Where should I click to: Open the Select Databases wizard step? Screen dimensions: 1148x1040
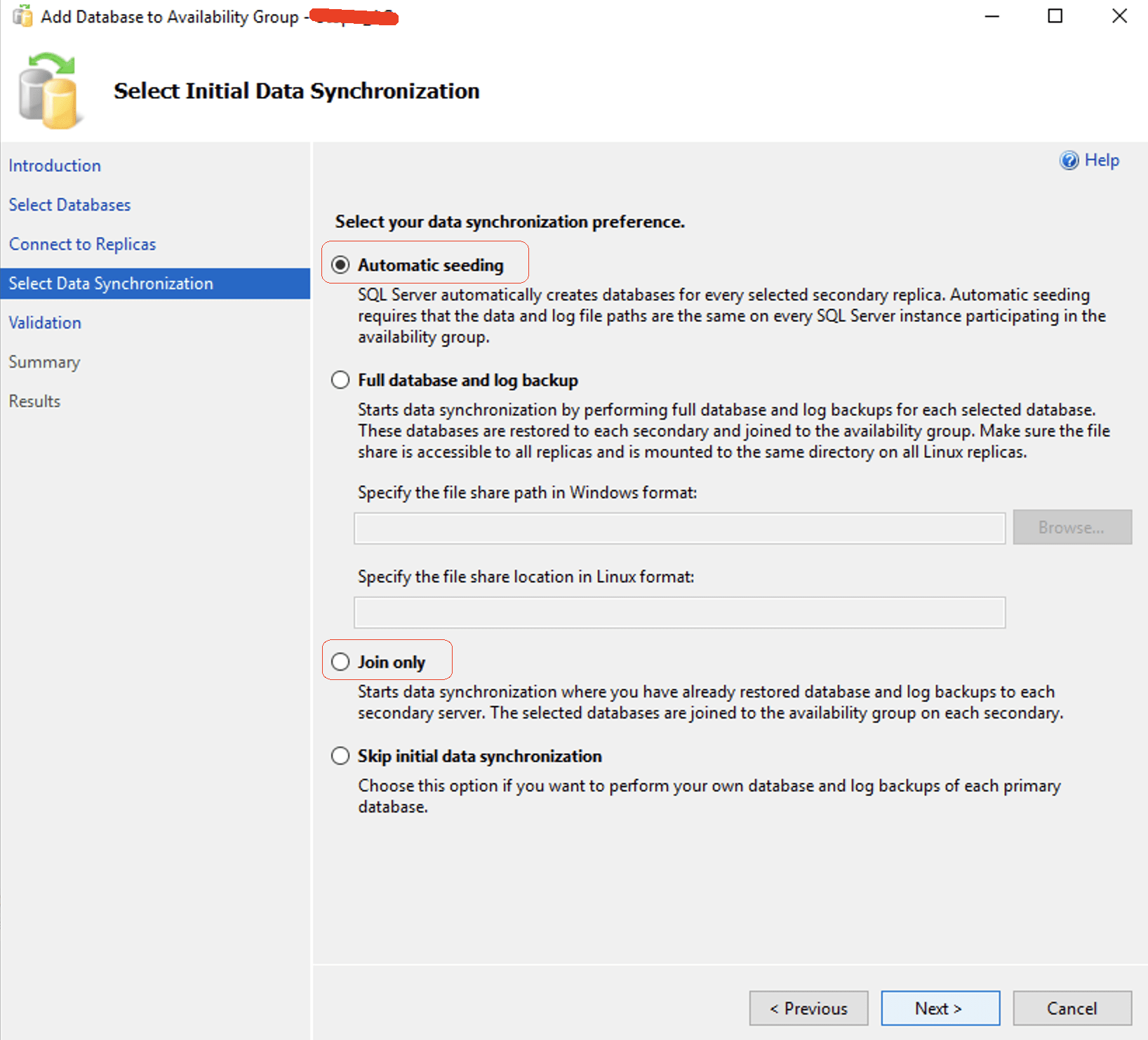[x=69, y=205]
